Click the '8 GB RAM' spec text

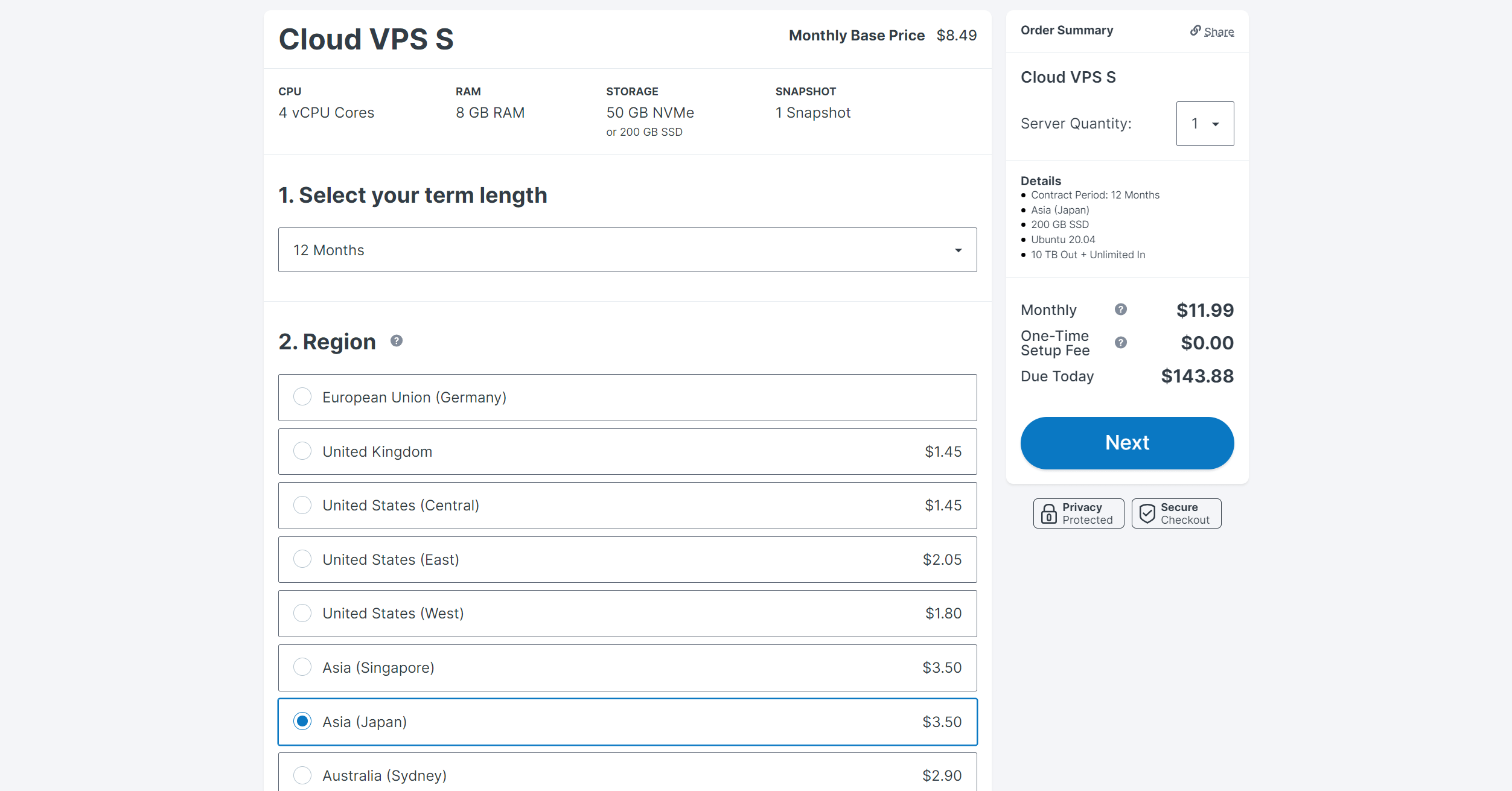pyautogui.click(x=490, y=113)
